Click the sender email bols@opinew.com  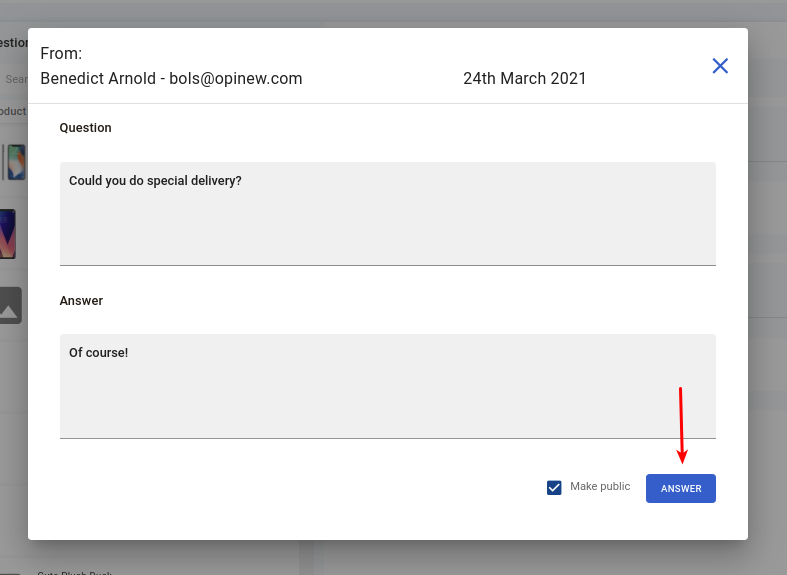click(x=235, y=78)
